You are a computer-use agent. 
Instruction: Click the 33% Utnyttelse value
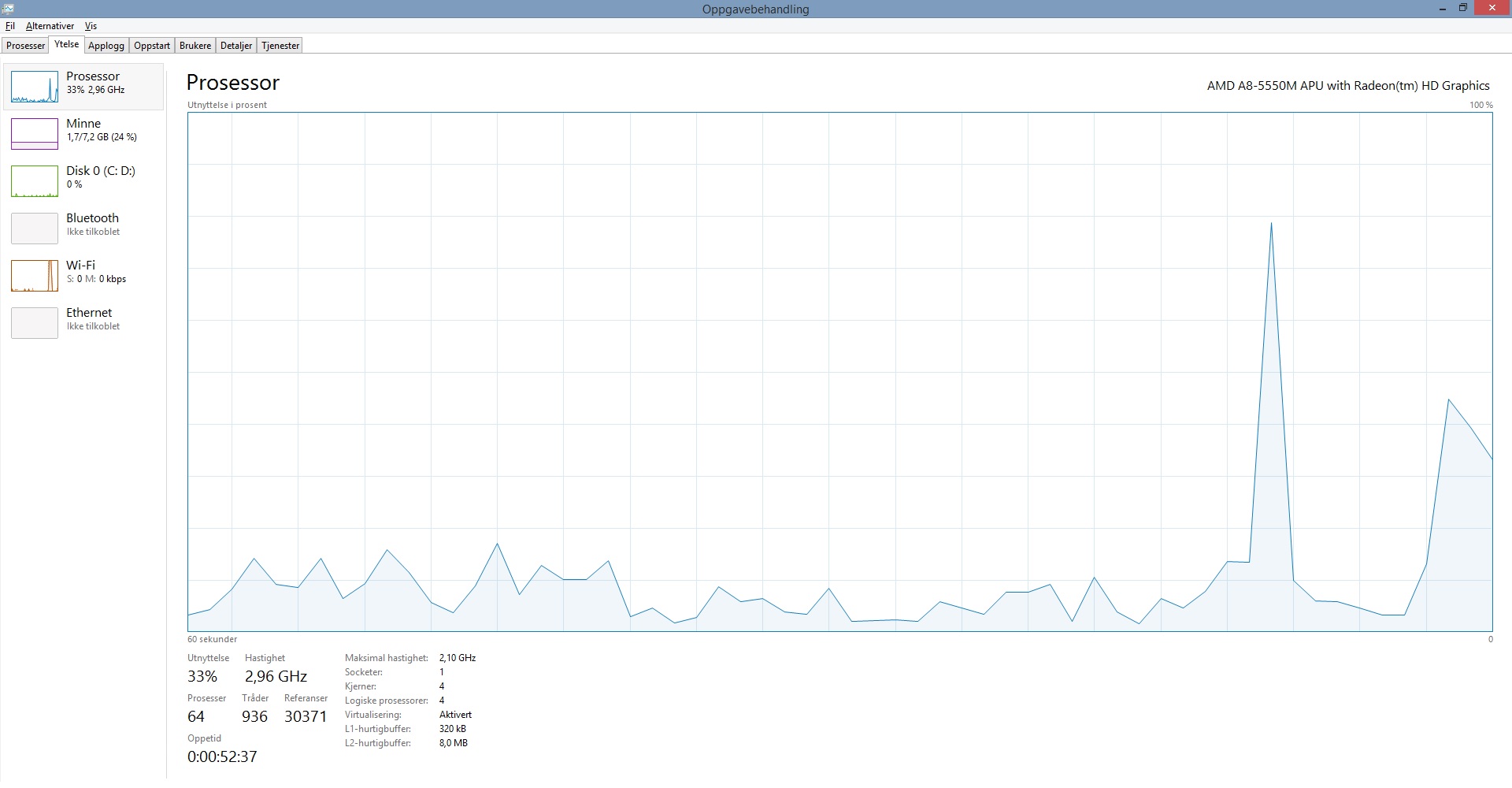pos(202,676)
